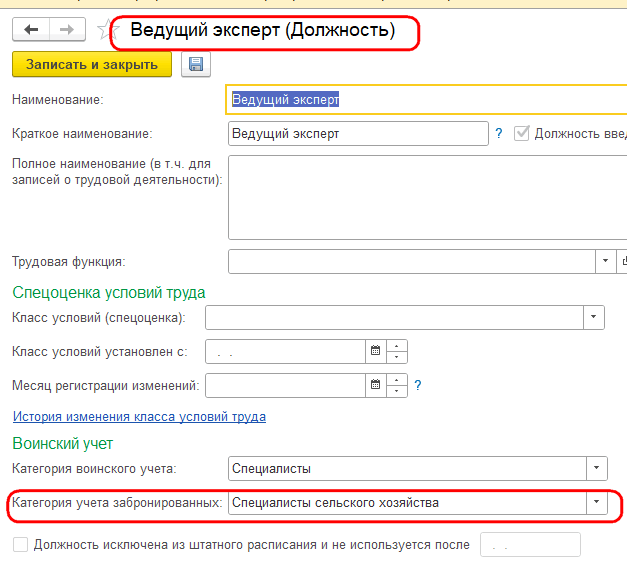
Task: Click Класс условий установлен с date field
Action: click(x=285, y=351)
